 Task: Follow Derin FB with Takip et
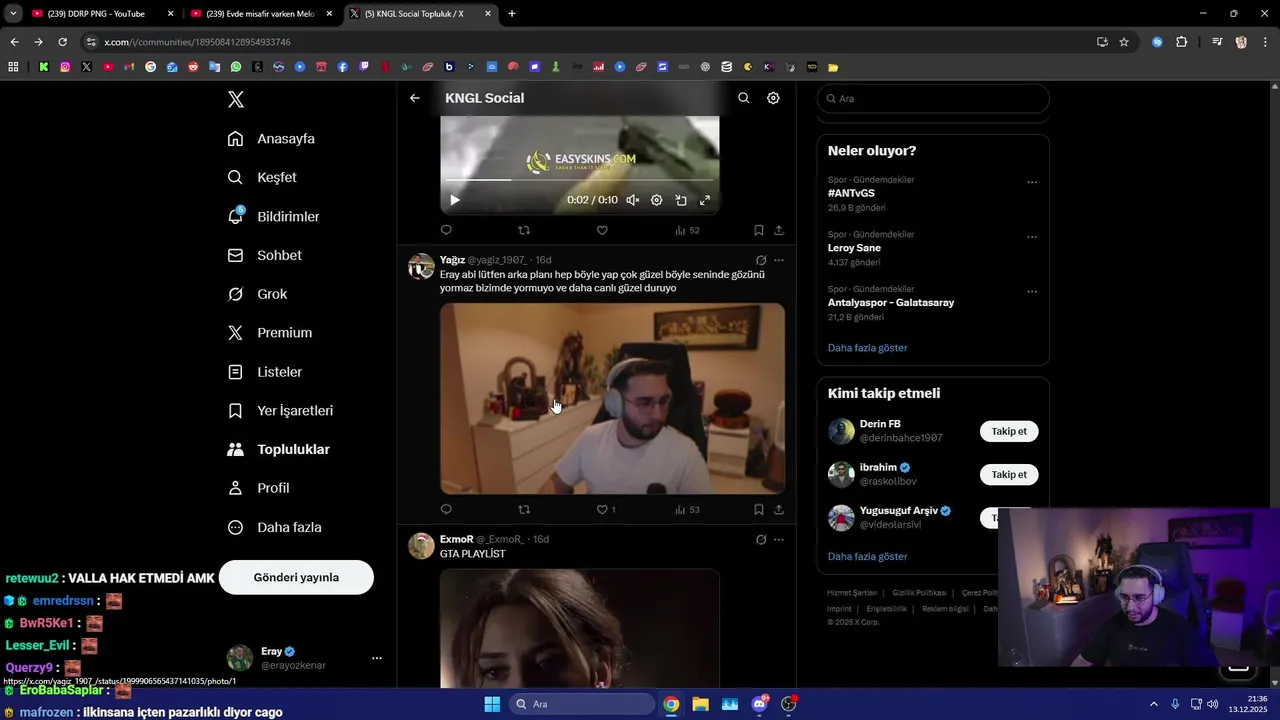point(1009,431)
